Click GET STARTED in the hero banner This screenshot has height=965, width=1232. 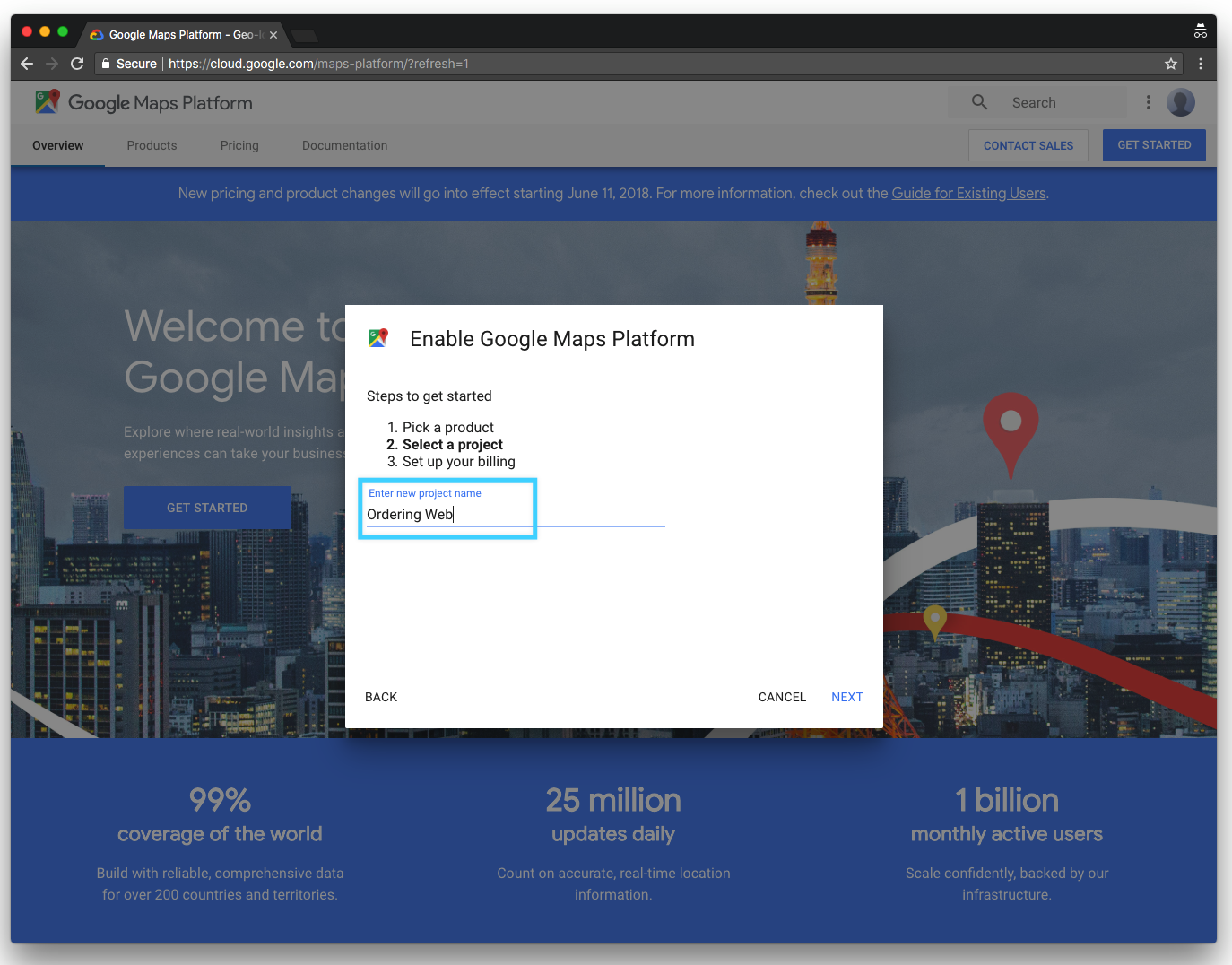(207, 508)
